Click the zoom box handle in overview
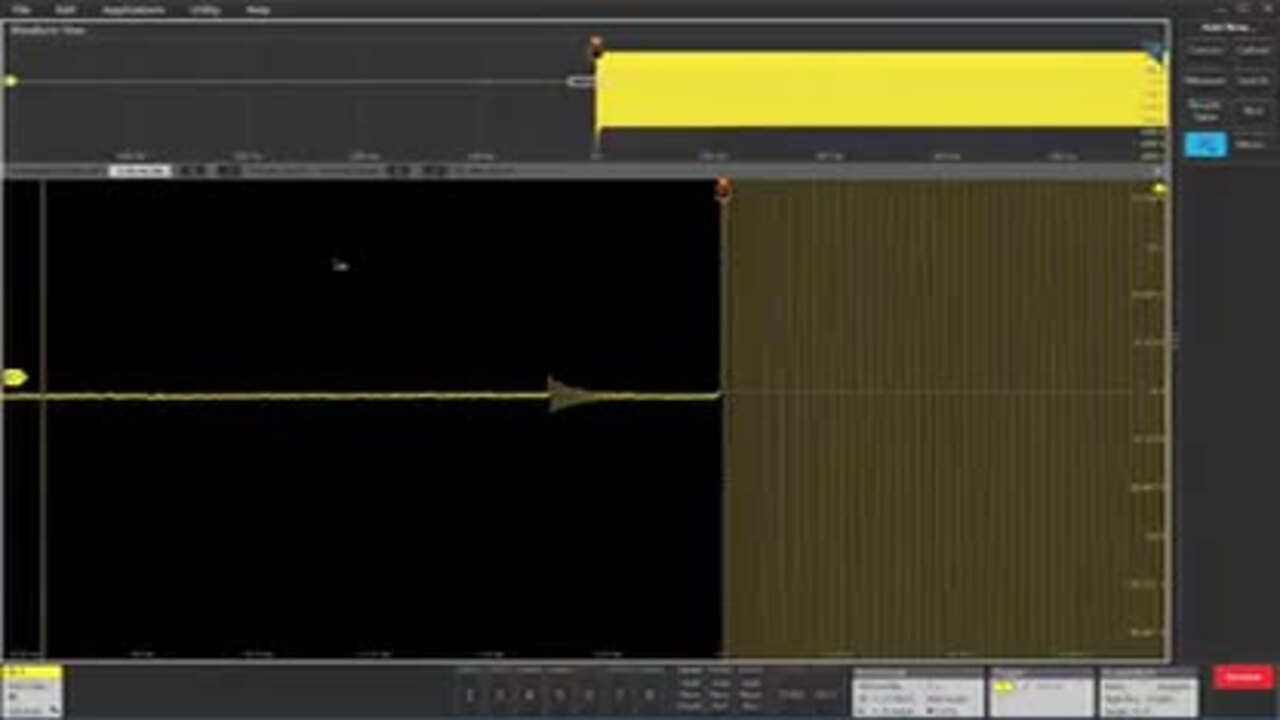1280x720 pixels. pos(580,81)
